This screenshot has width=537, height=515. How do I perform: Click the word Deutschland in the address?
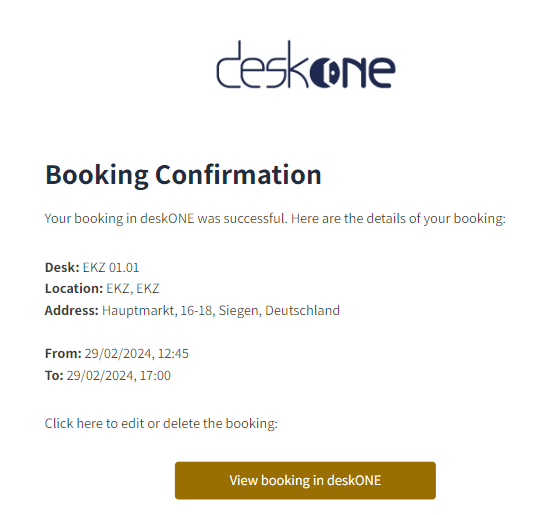[302, 311]
